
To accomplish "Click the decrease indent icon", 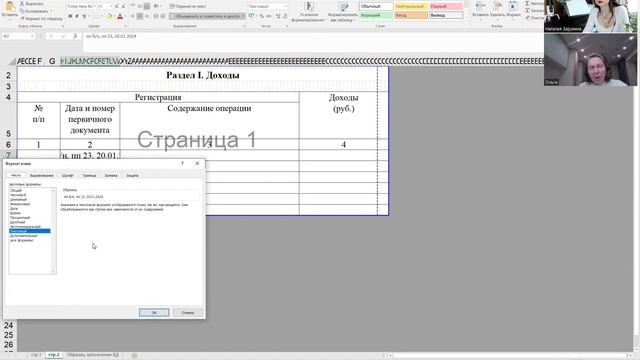I will coord(156,16).
